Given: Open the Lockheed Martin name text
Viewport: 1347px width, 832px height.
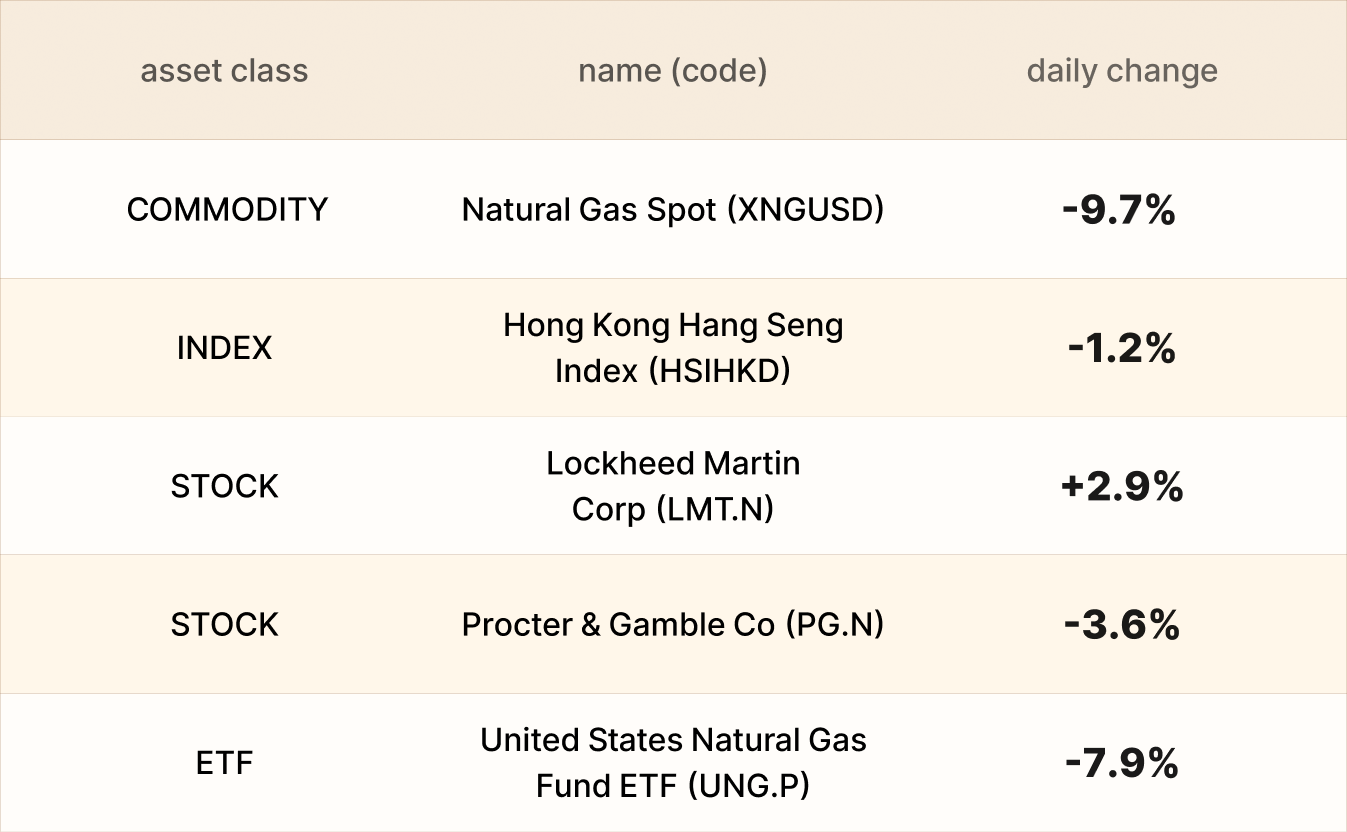Looking at the screenshot, I should click(673, 463).
